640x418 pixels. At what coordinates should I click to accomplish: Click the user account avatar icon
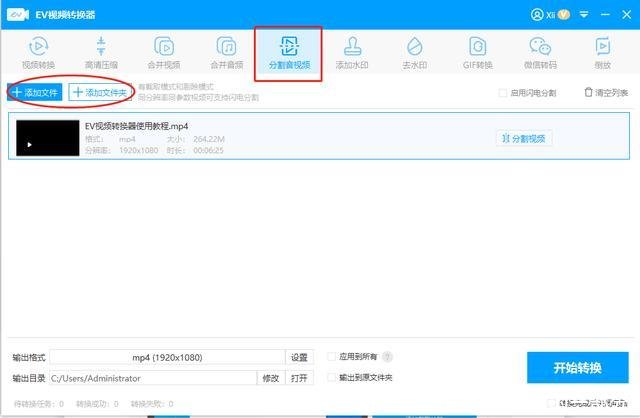point(537,15)
